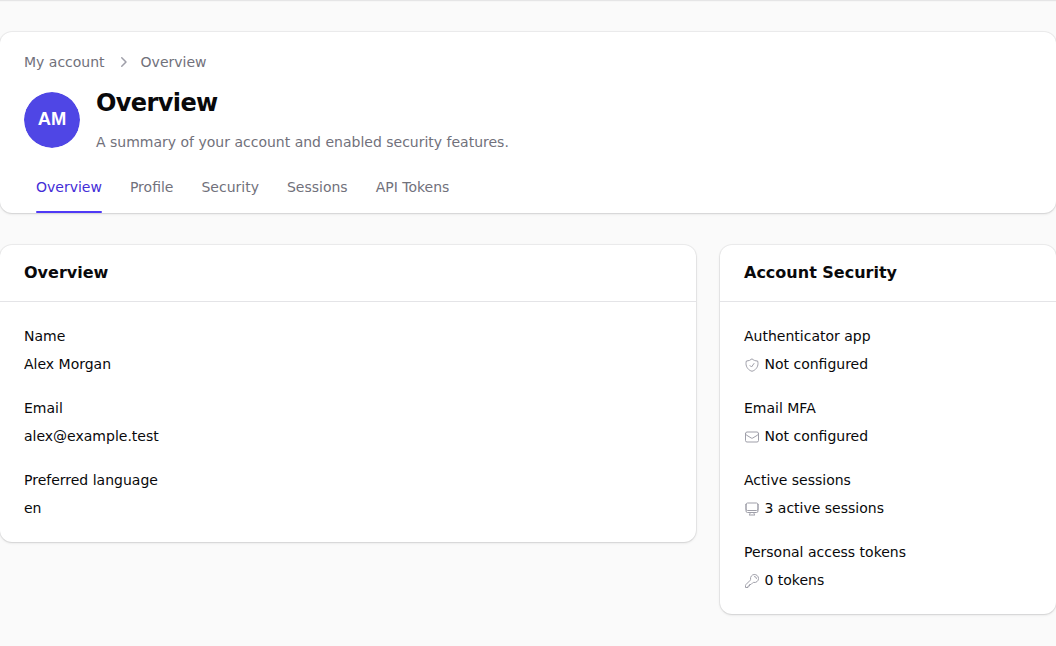Image resolution: width=1056 pixels, height=646 pixels.
Task: Open the My account breadcrumb link
Action: pos(65,62)
